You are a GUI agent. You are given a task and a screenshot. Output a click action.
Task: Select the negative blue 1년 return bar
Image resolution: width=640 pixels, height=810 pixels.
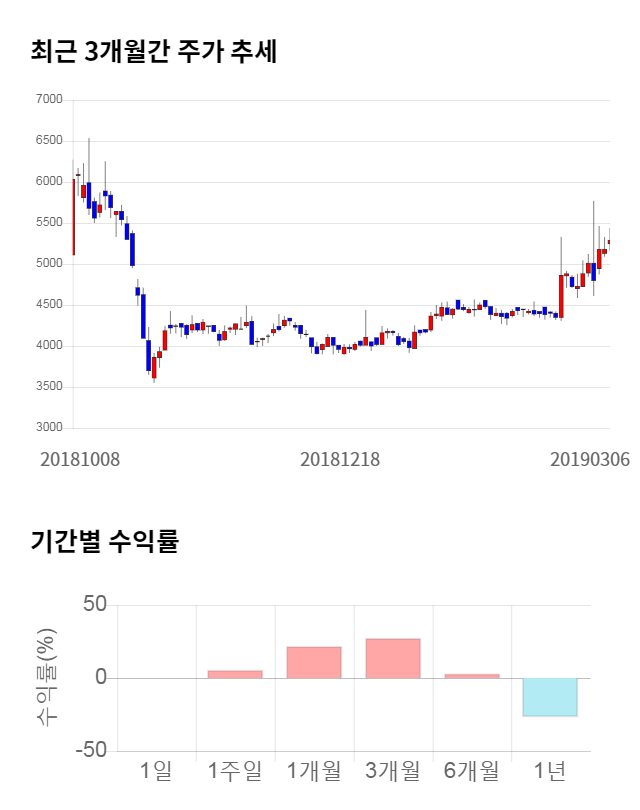point(550,697)
